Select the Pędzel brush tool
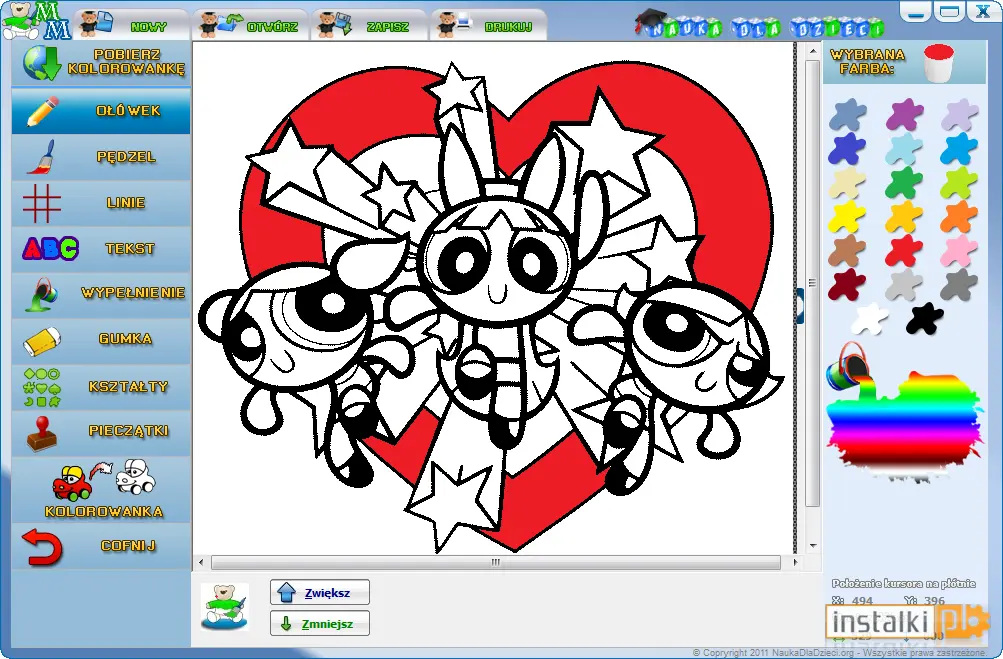 coord(101,157)
